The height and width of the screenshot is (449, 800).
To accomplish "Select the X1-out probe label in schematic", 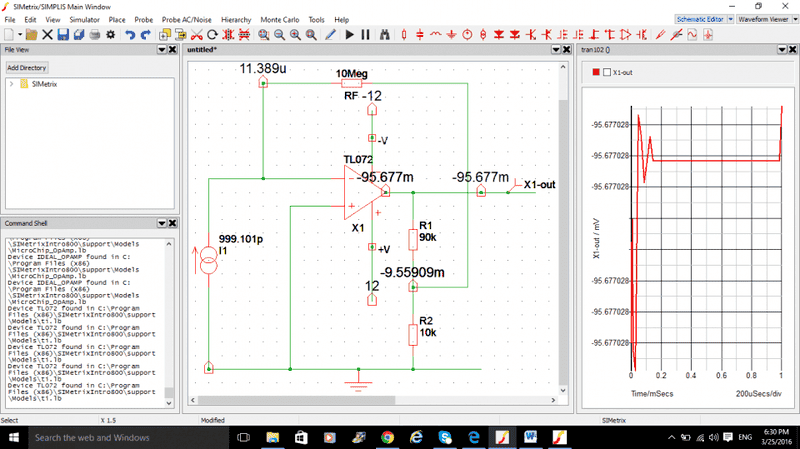I will (539, 185).
